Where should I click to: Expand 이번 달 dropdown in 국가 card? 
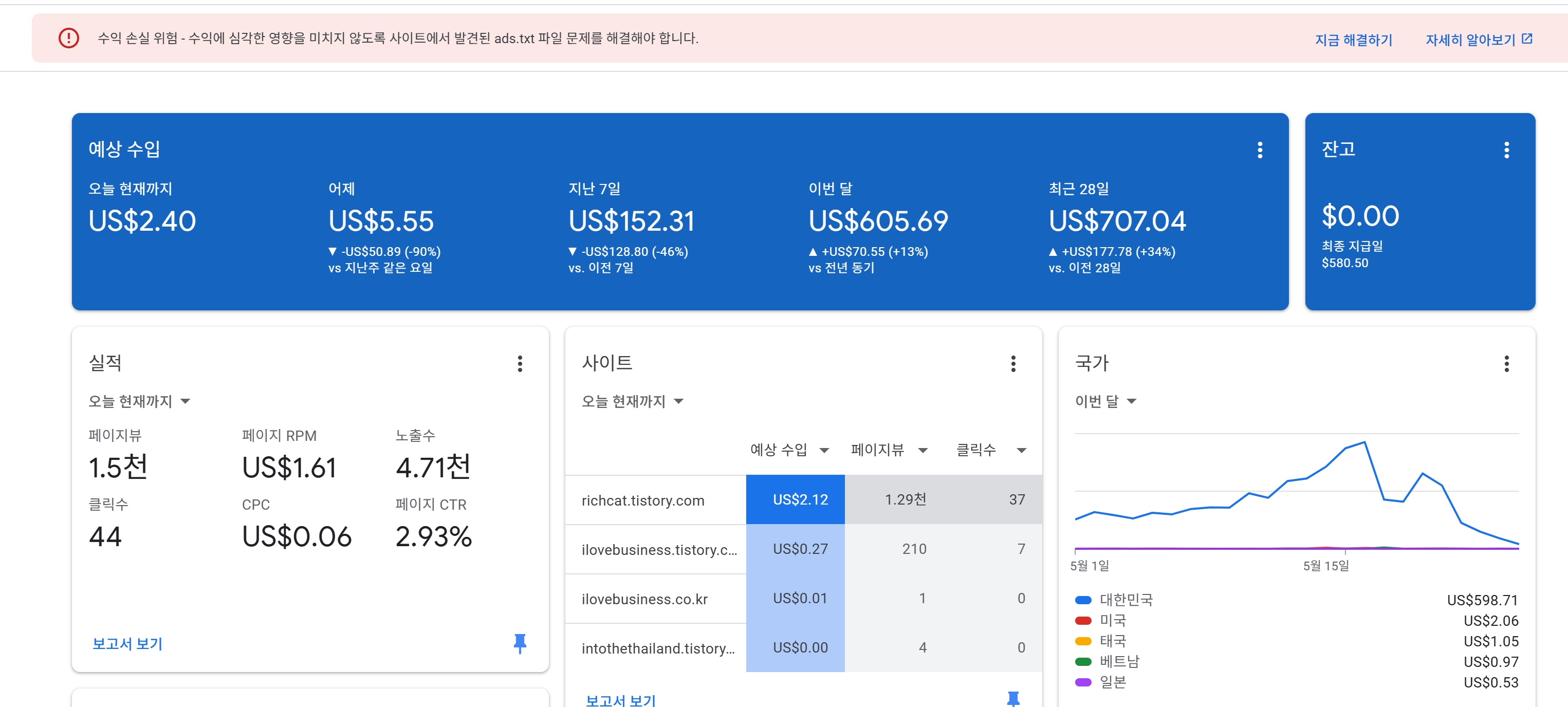click(1105, 401)
